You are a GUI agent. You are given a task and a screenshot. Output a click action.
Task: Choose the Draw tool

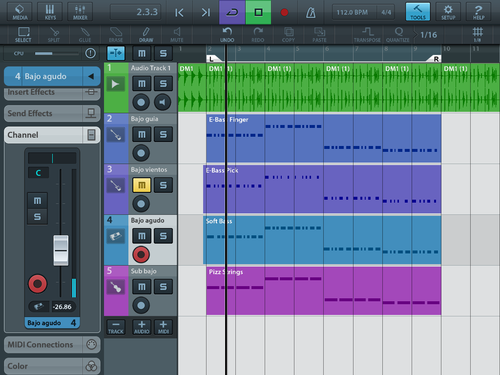[x=146, y=35]
